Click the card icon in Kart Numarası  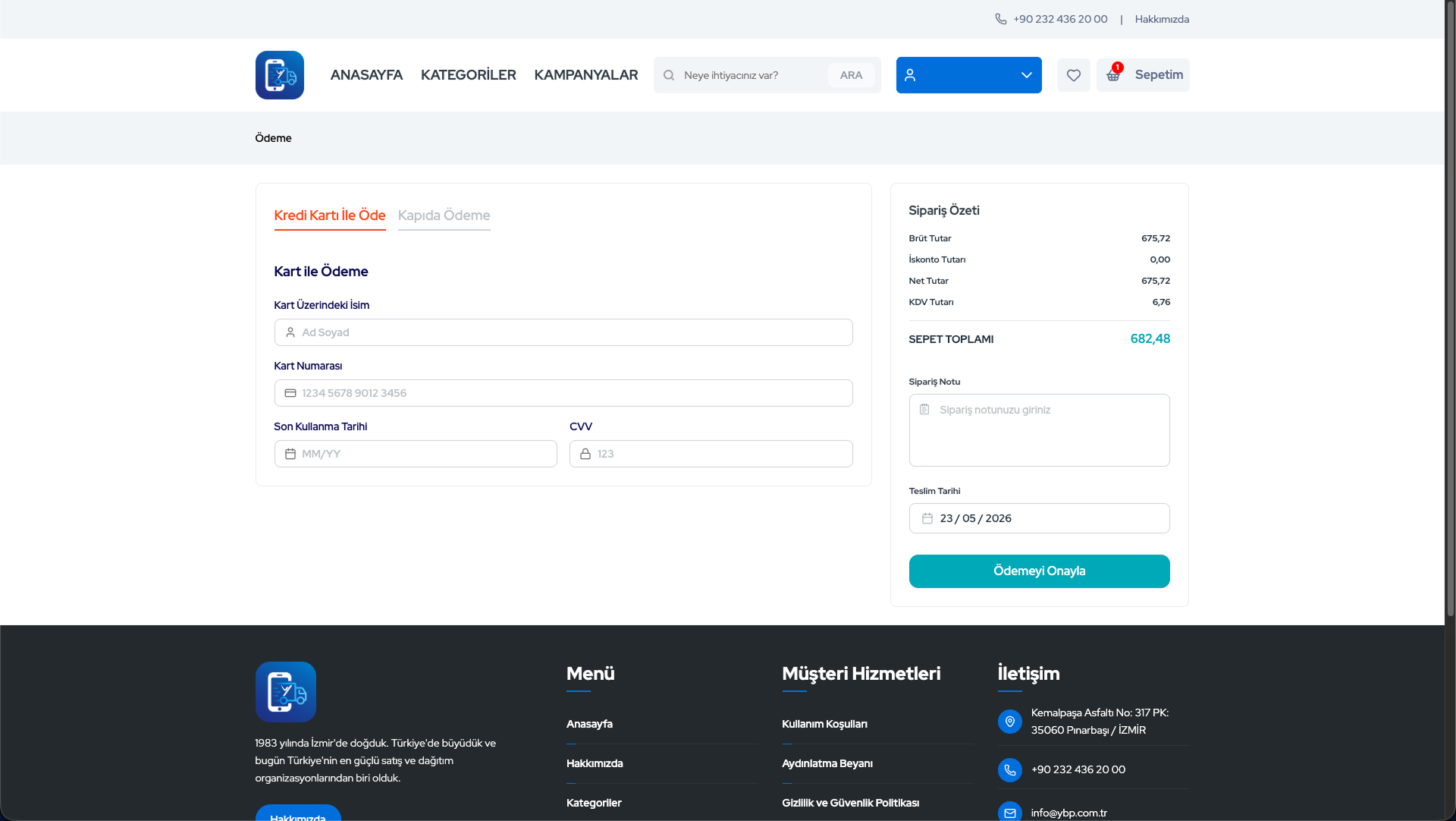click(290, 393)
